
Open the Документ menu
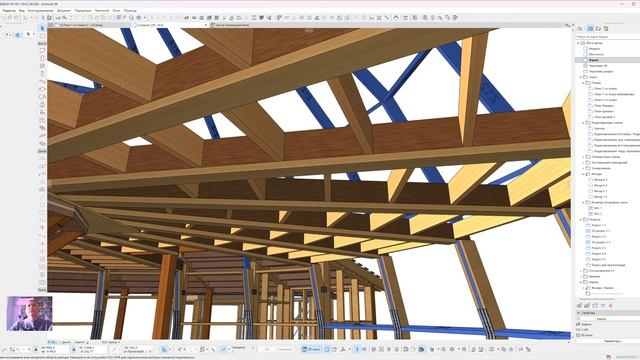[64, 10]
